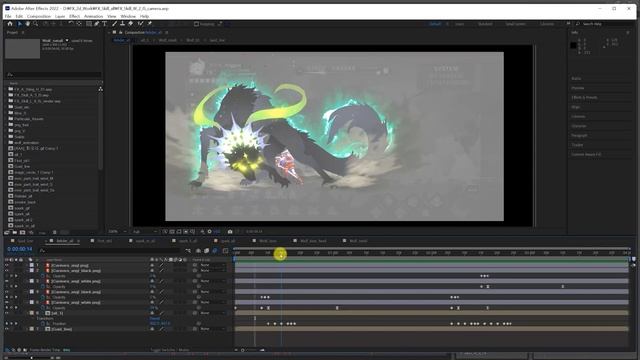Click the project flowchart icon above the scrollbar
The height and width of the screenshot is (360, 640).
click(x=100, y=89)
